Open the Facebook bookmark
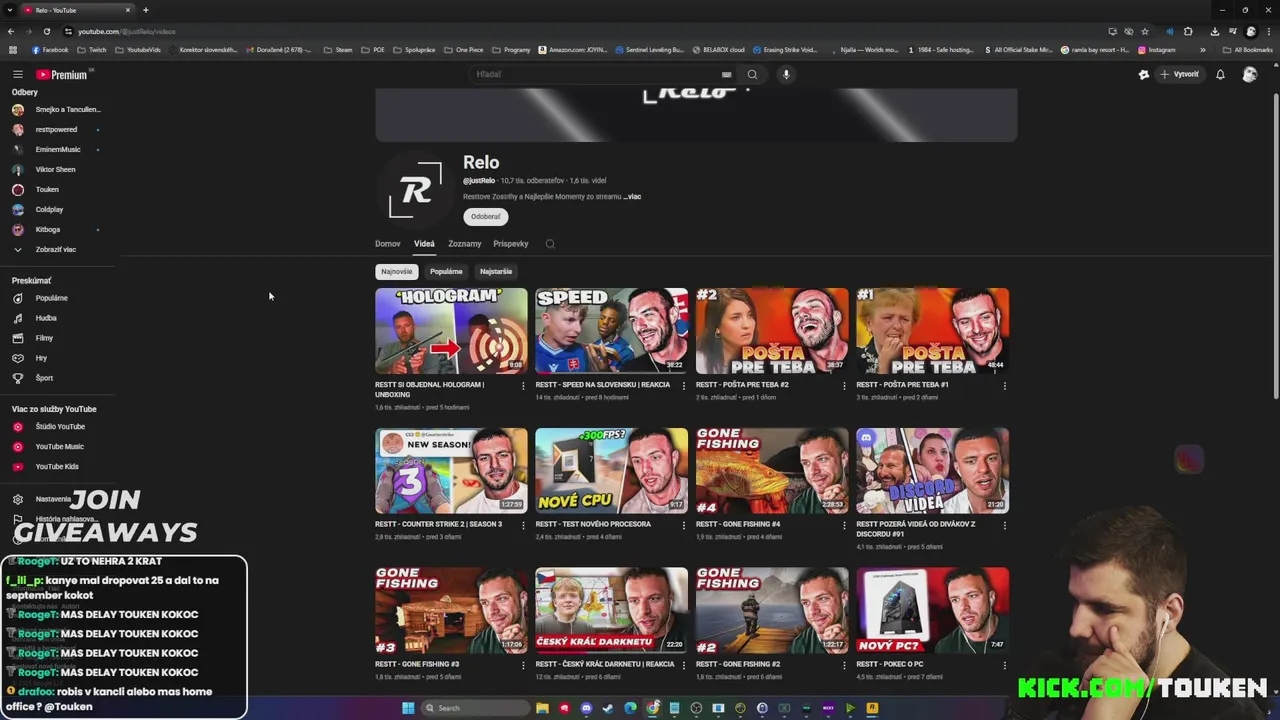Image resolution: width=1280 pixels, height=720 pixels. [50, 50]
